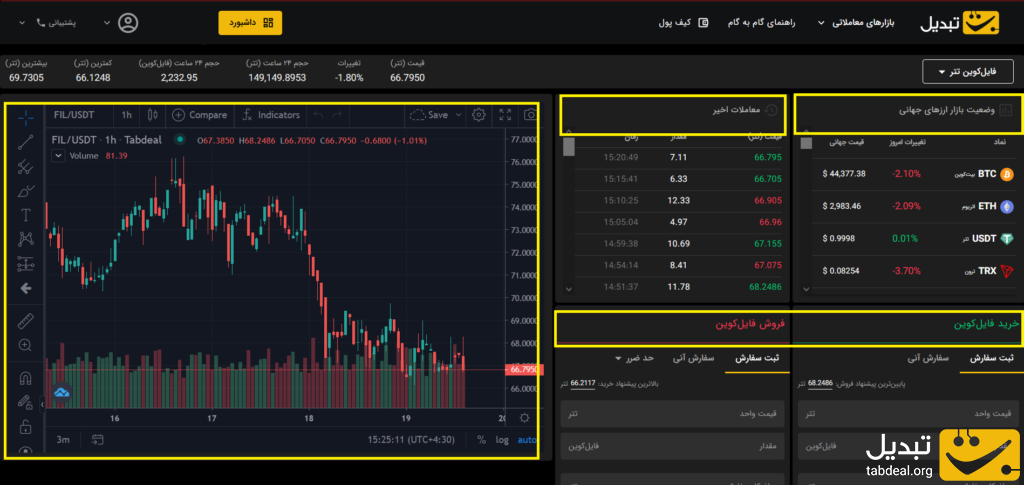Toggle log scale on chart
The width and height of the screenshot is (1024, 485).
[502, 439]
